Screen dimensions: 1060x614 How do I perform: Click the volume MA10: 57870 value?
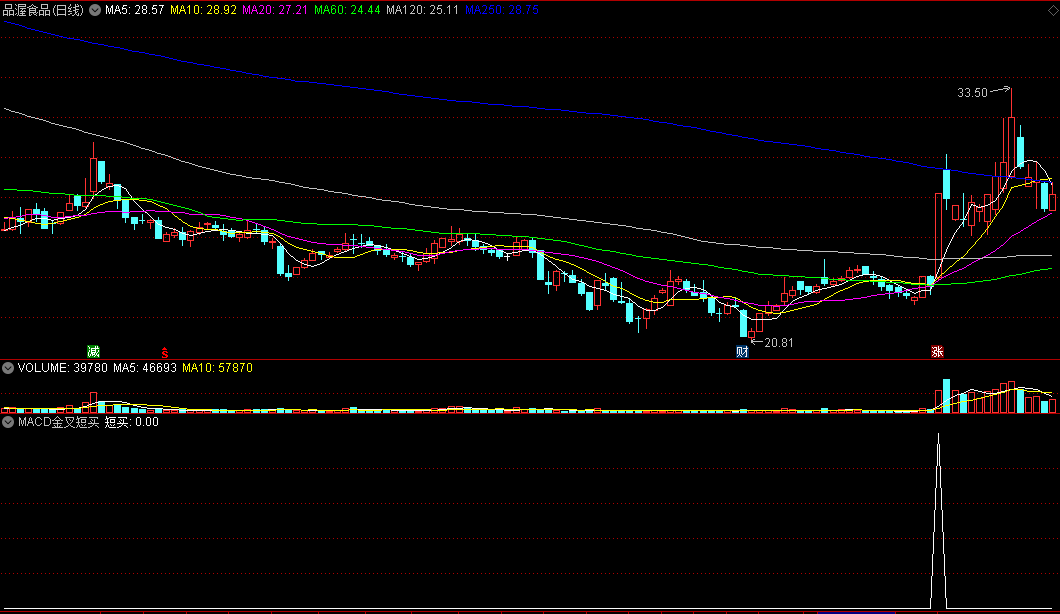tap(217, 368)
